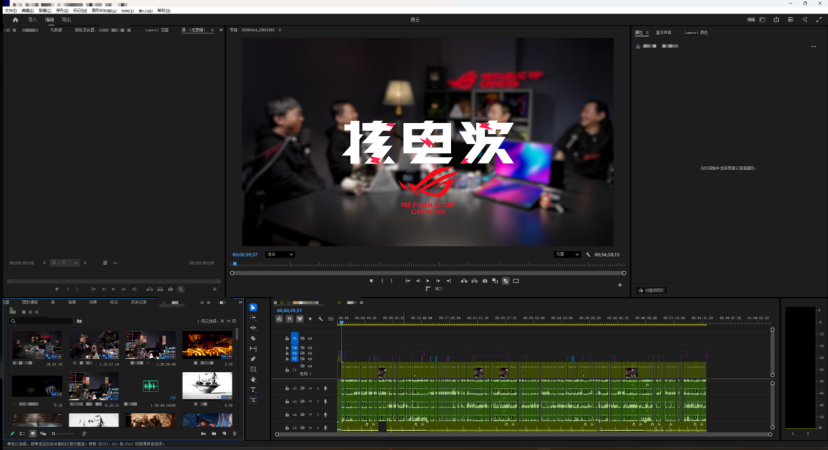Viewport: 828px width, 450px height.
Task: Switch to 标记 panel tab
Action: pos(114,302)
